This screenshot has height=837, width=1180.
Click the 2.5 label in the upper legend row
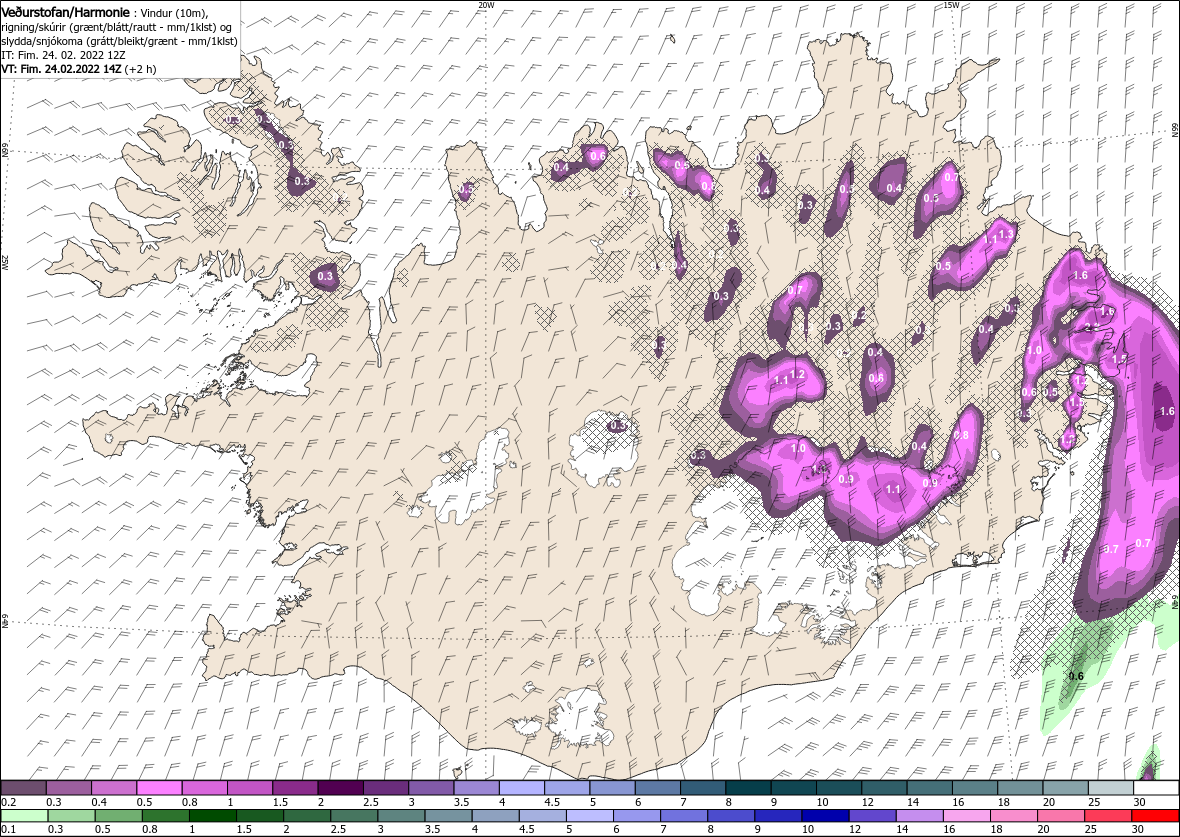coord(371,802)
